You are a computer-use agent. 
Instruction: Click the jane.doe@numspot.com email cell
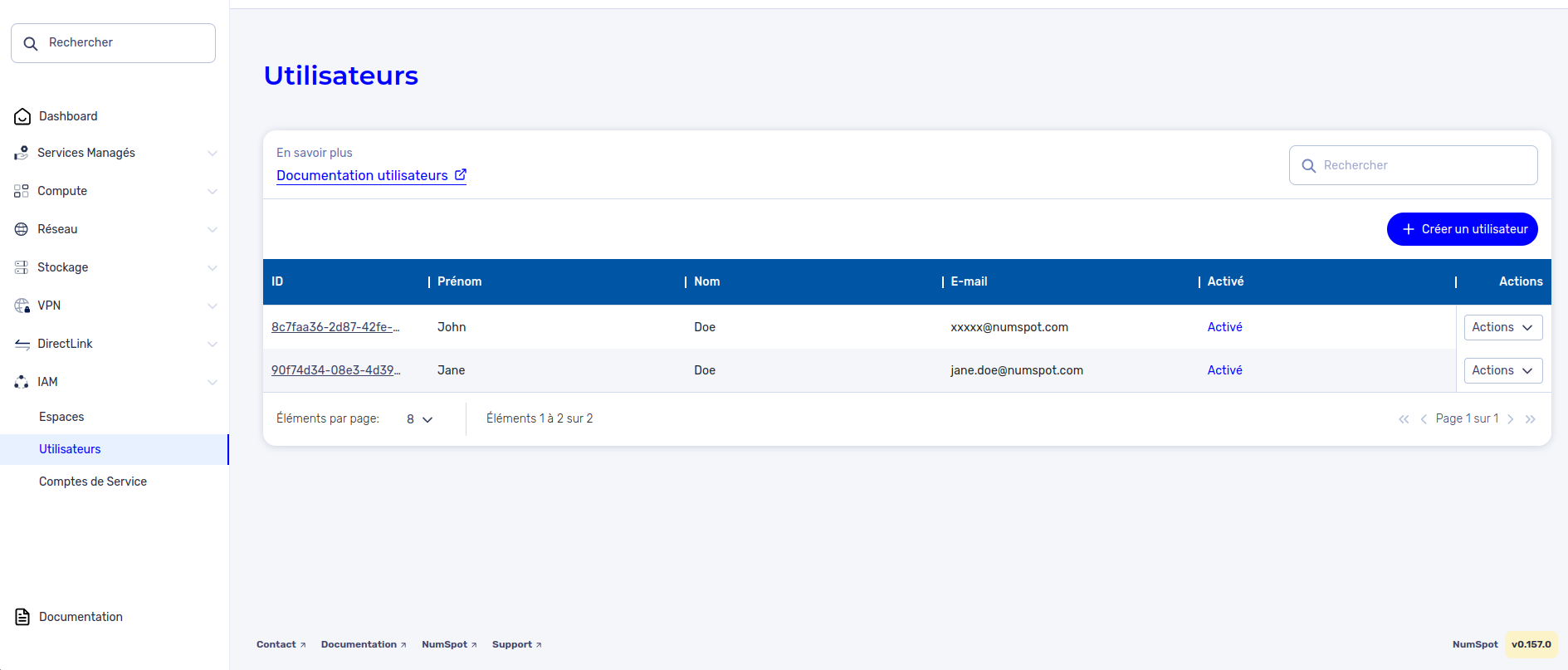(x=1017, y=370)
